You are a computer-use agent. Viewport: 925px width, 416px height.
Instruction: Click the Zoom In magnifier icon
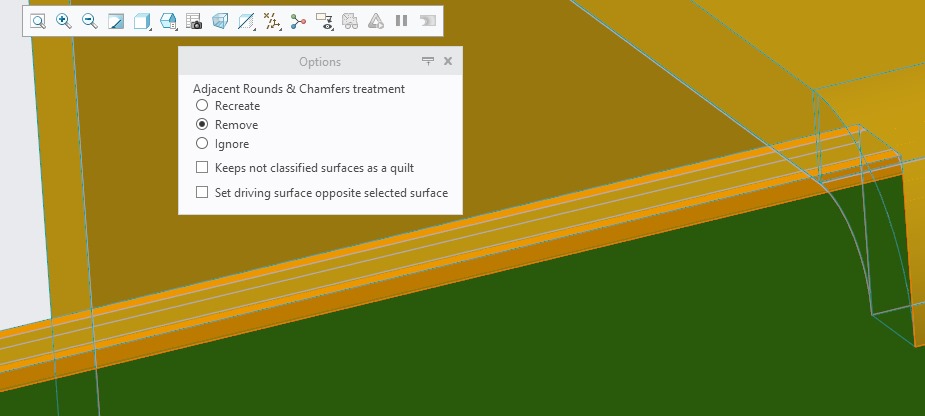[64, 21]
